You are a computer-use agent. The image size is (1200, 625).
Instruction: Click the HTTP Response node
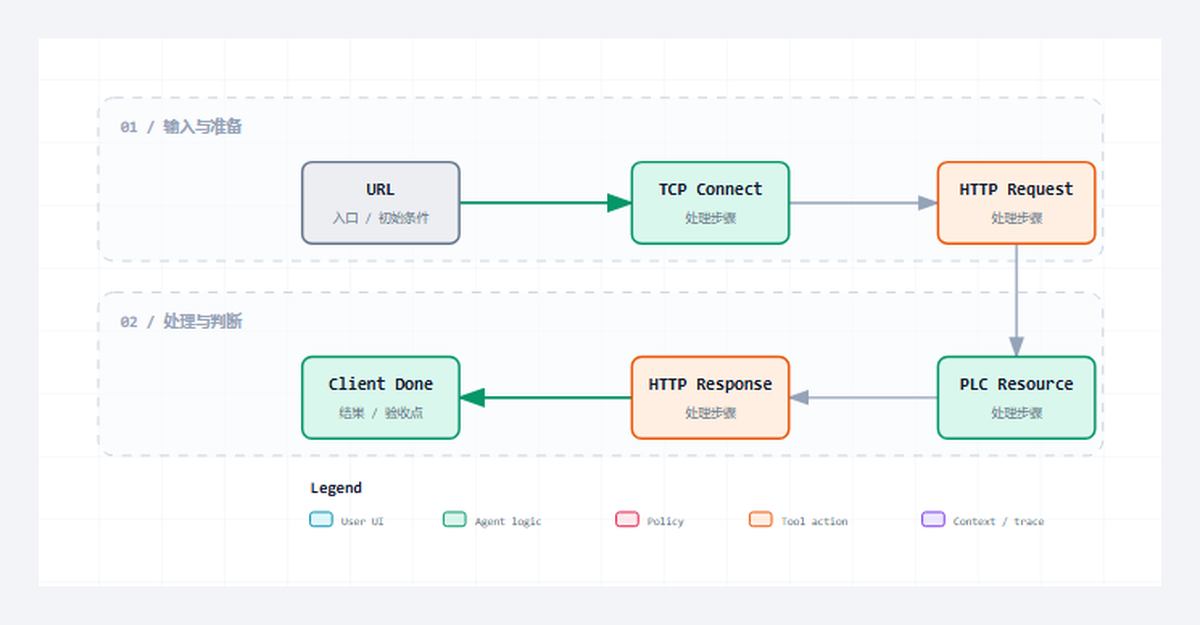pyautogui.click(x=710, y=398)
